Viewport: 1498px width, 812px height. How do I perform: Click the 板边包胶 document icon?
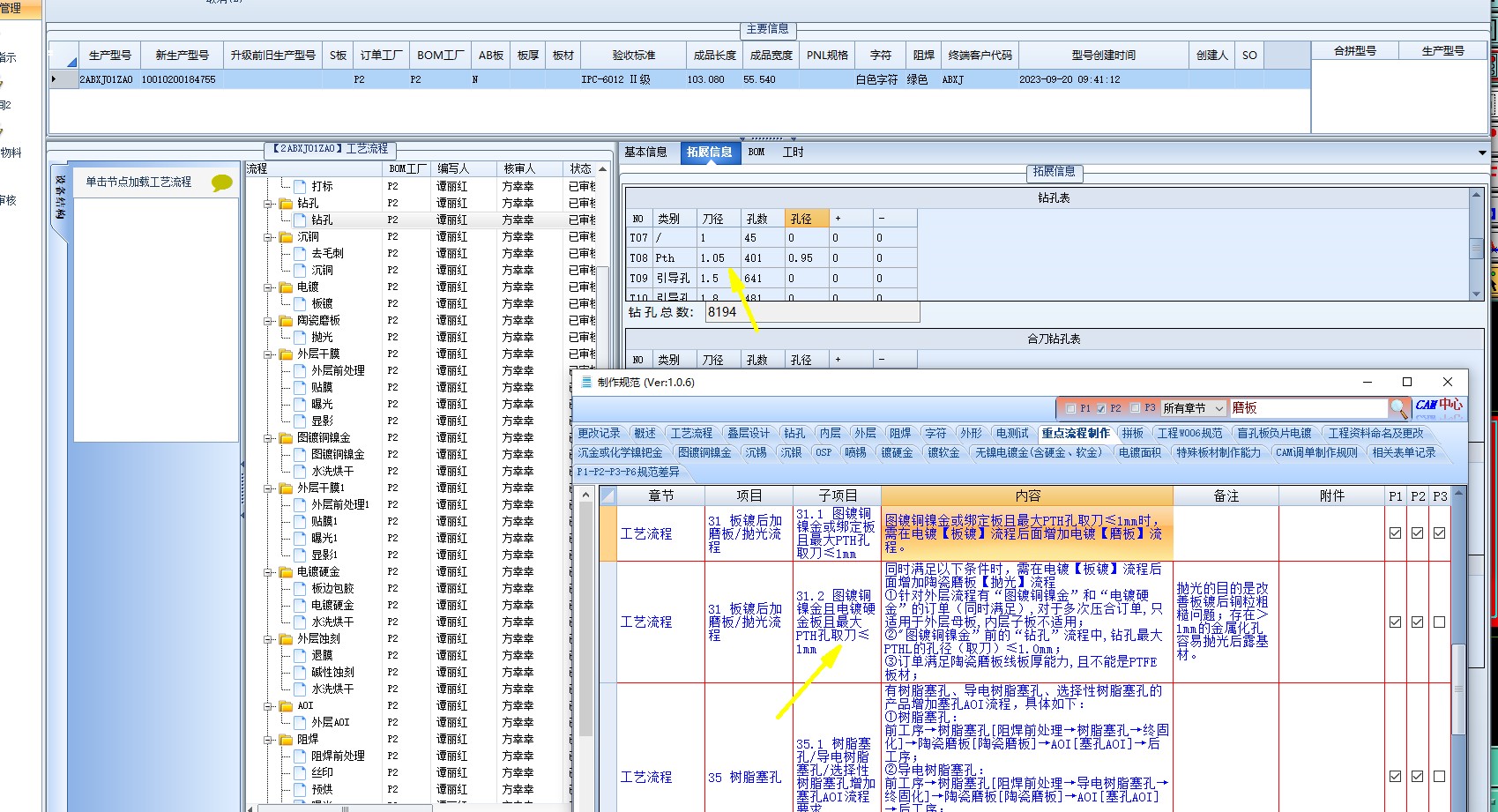click(x=300, y=589)
